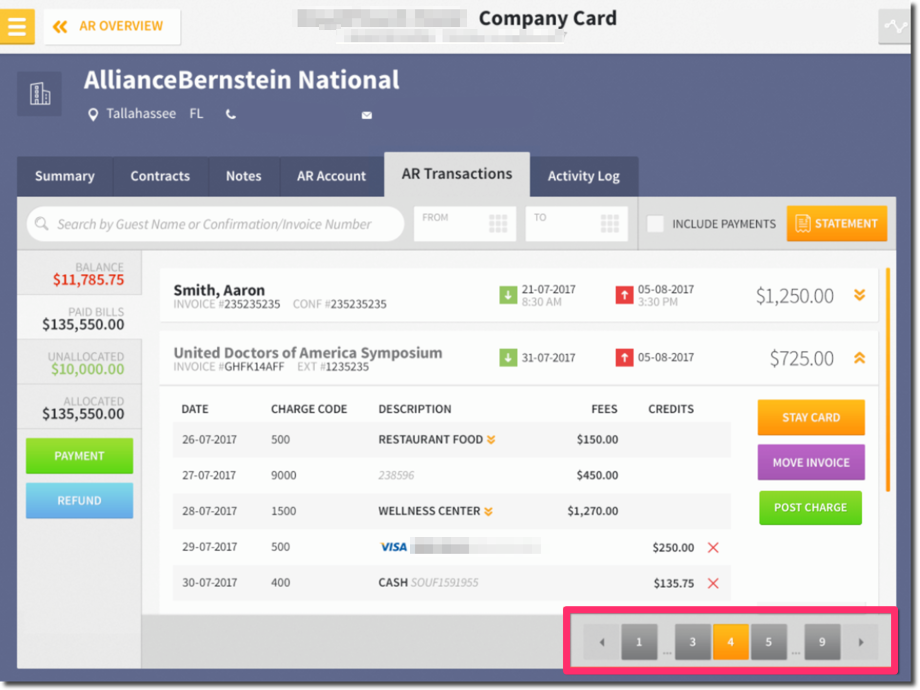Jump to page 3
This screenshot has width=920, height=690.
(692, 642)
